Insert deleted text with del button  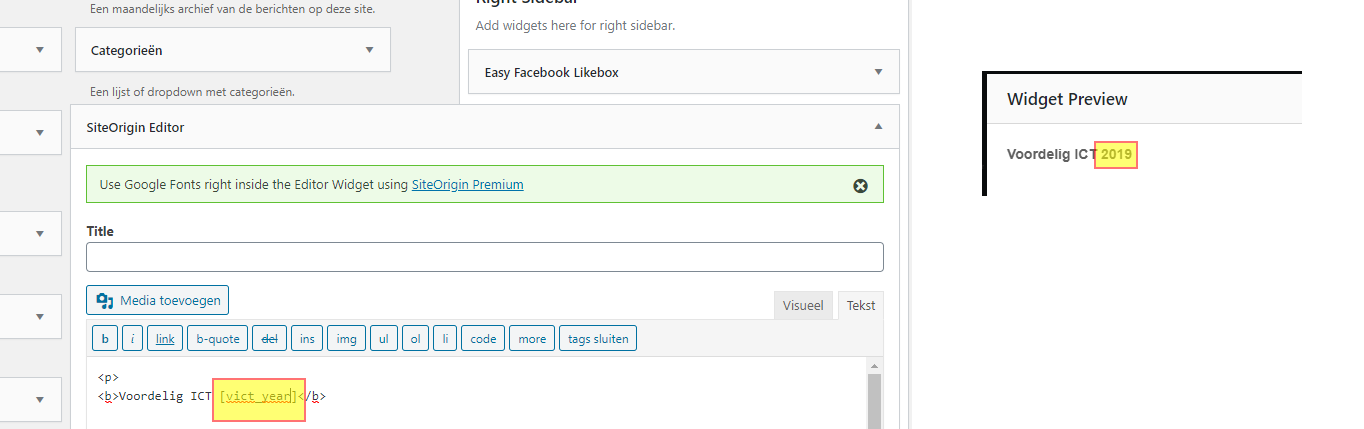point(269,339)
